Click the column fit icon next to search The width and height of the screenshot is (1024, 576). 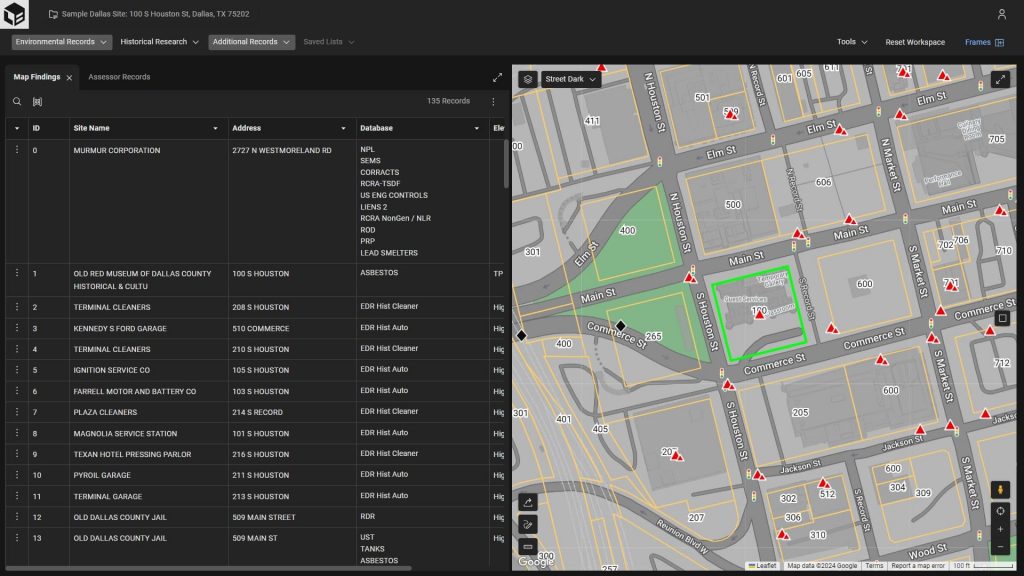point(37,101)
